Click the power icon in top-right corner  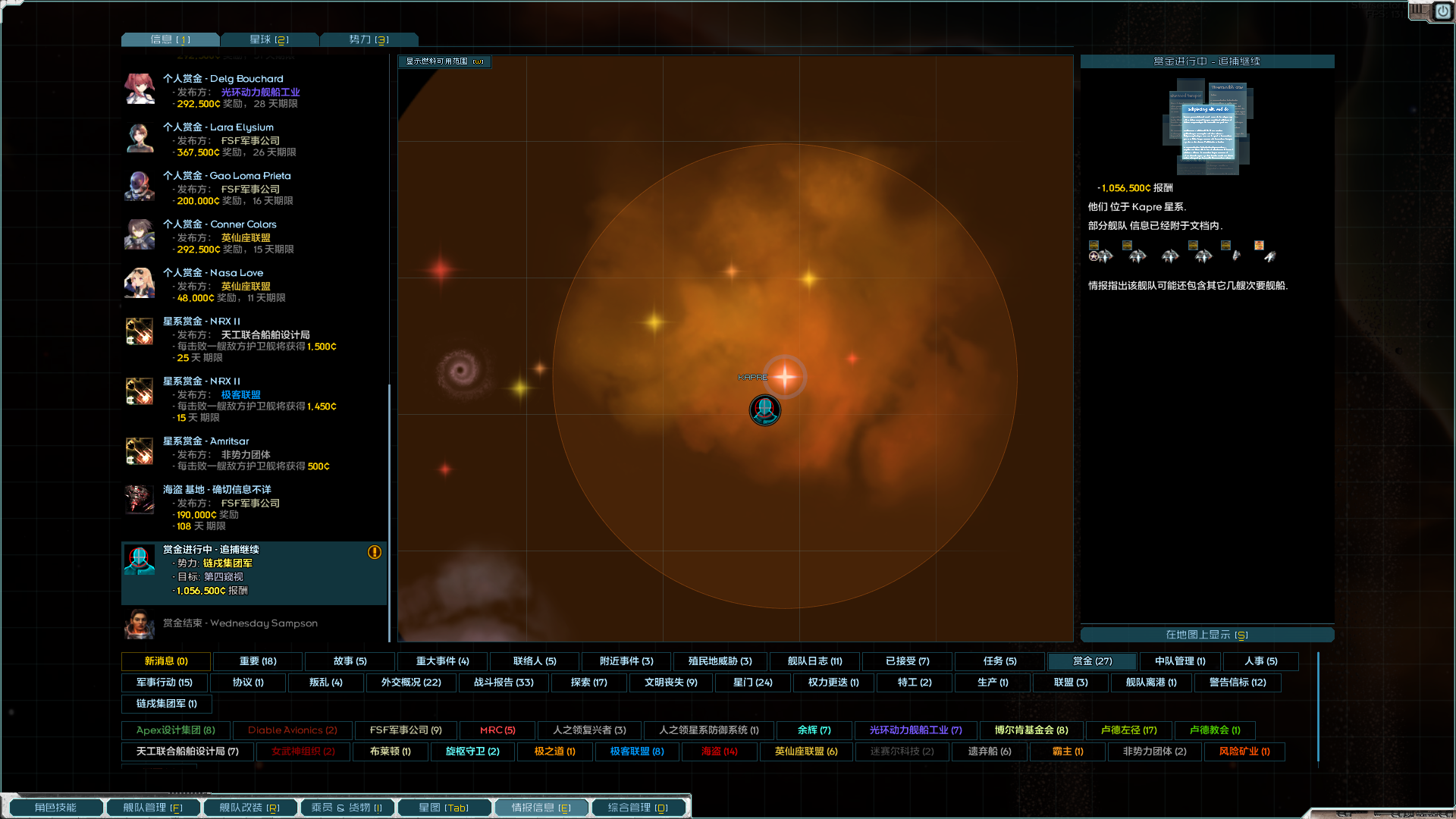tap(1442, 11)
